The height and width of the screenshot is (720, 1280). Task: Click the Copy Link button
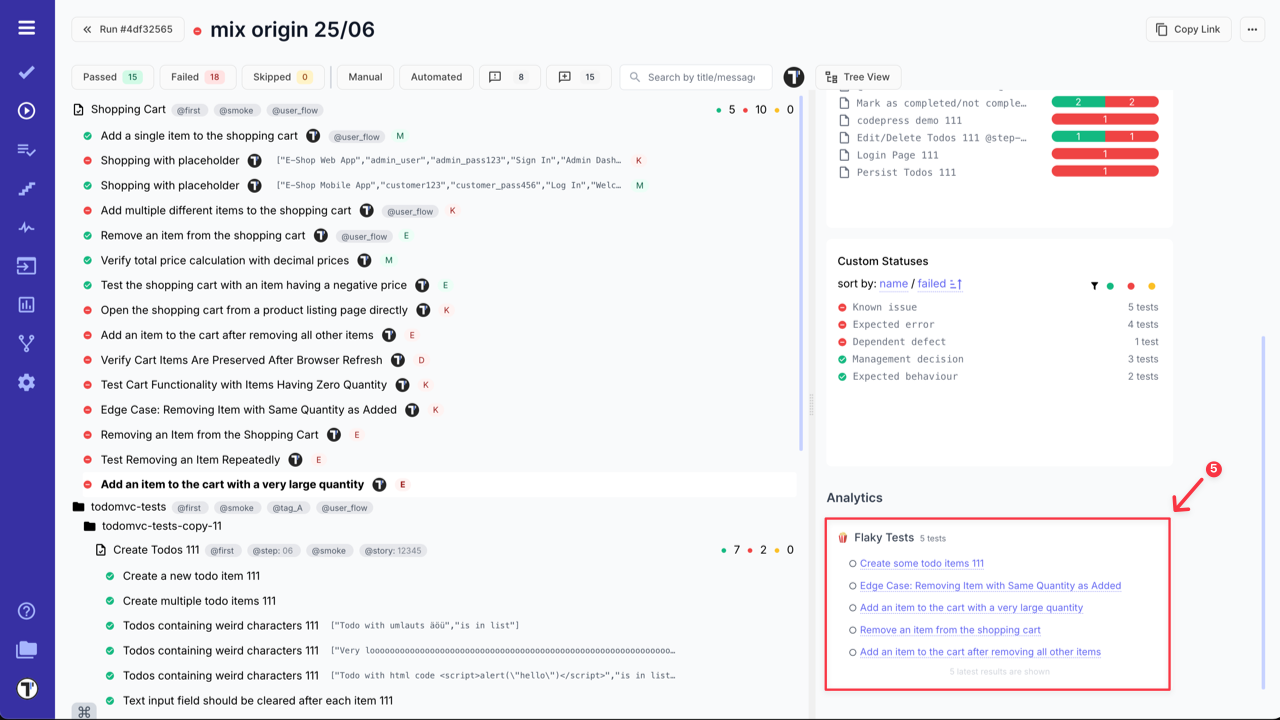[x=1188, y=29]
